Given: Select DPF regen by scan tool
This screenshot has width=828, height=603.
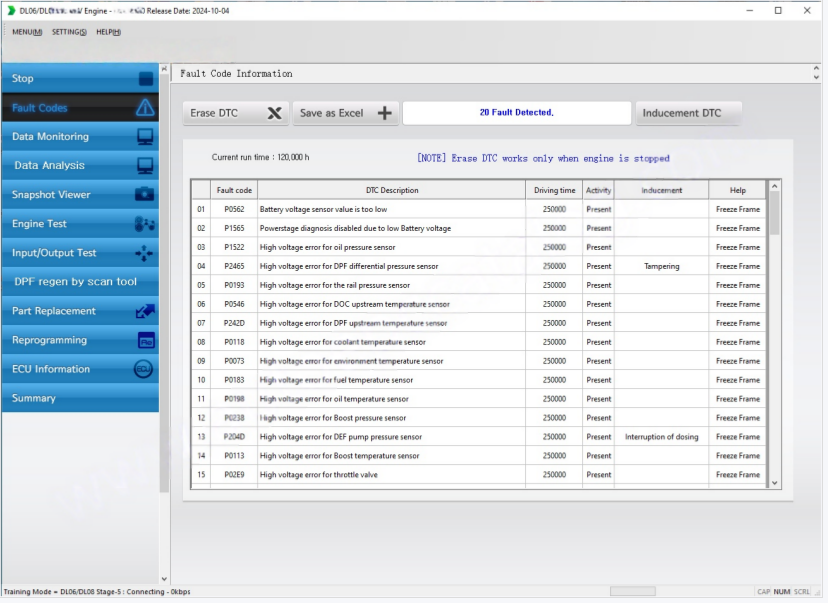Looking at the screenshot, I should click(76, 282).
